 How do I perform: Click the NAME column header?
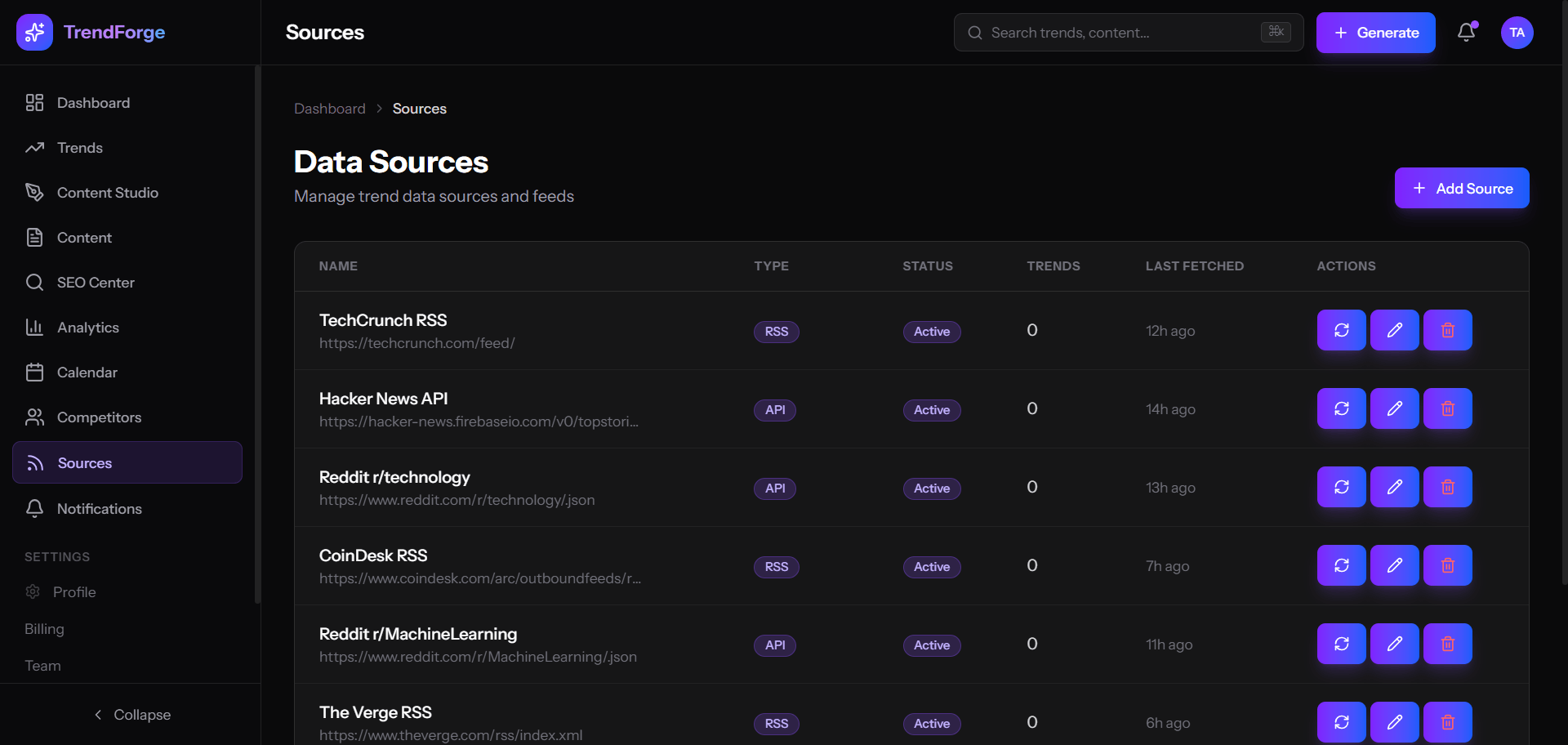338,266
